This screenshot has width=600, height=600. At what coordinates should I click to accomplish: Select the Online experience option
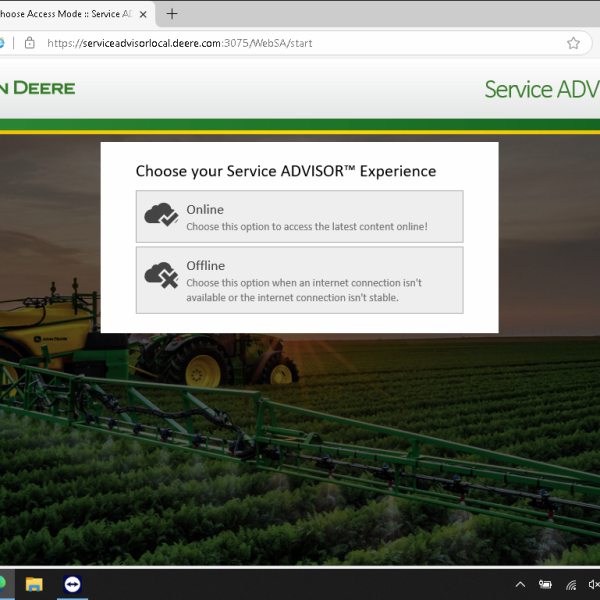pyautogui.click(x=299, y=216)
